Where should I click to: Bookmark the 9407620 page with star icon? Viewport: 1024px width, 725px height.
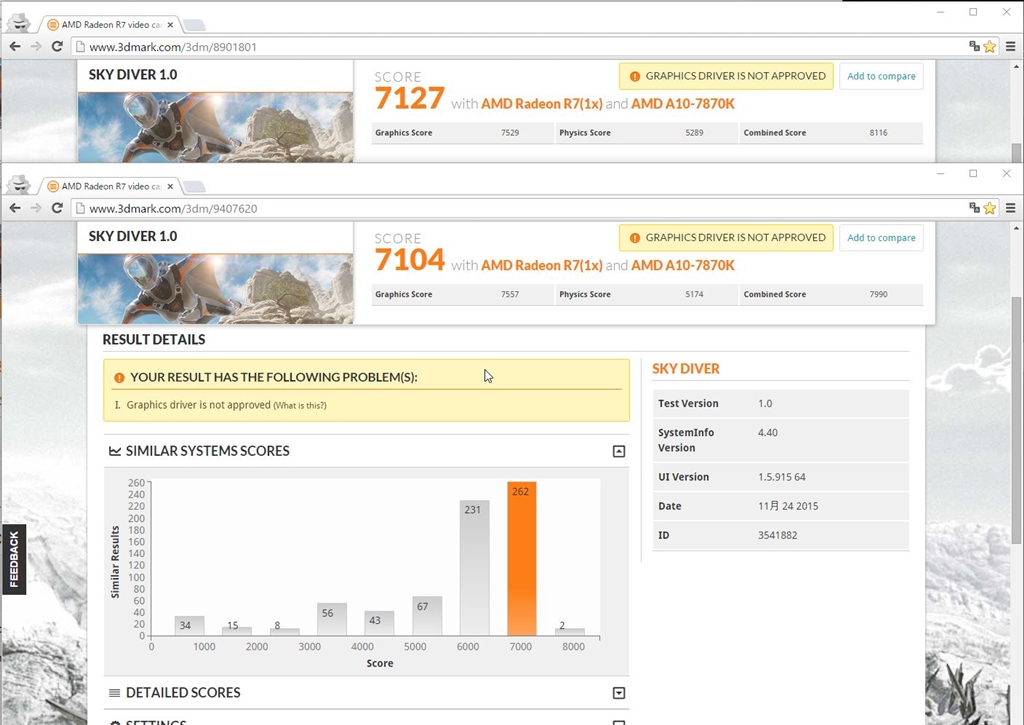(990, 208)
